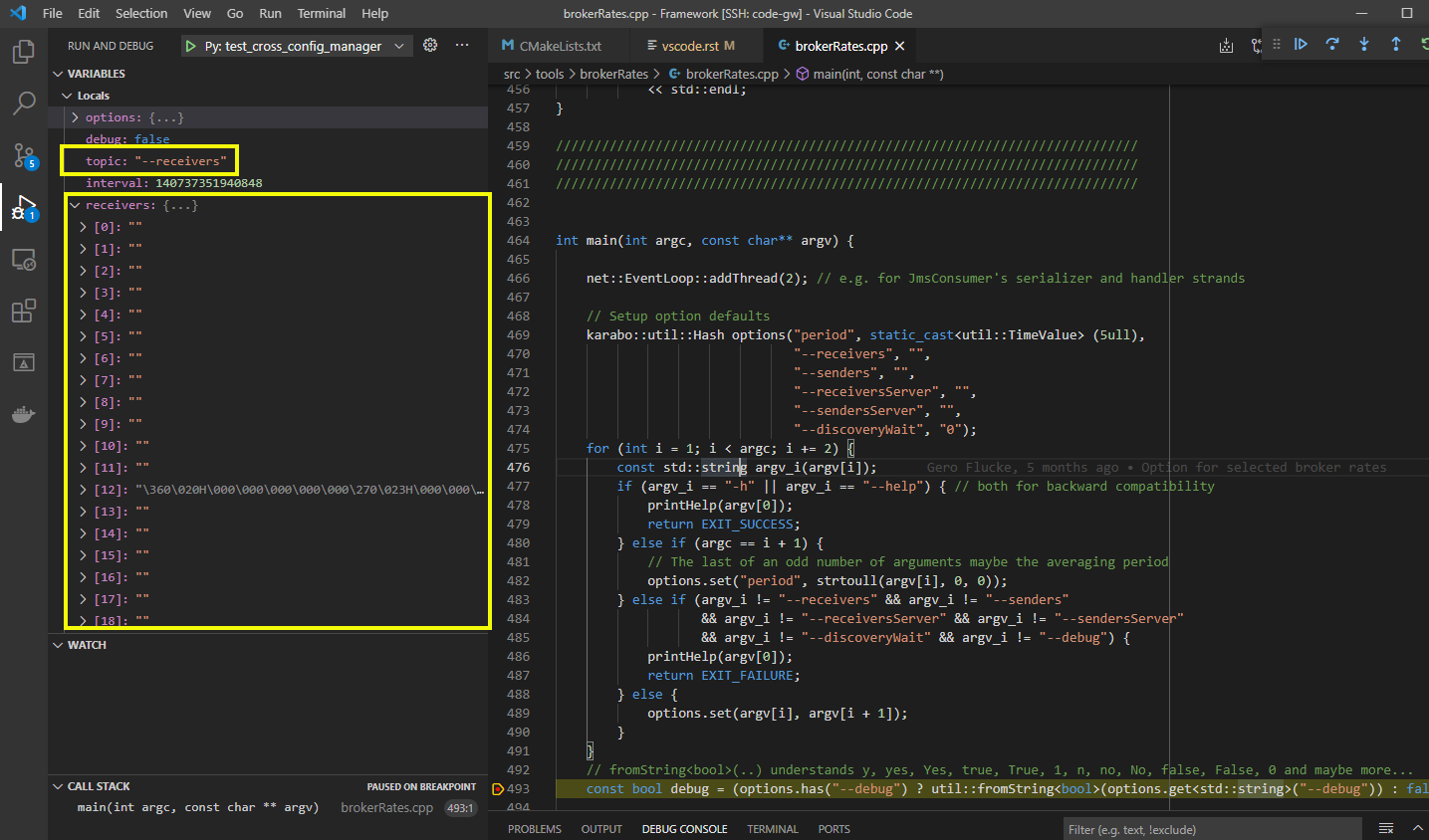
Task: Open the Terminal menu
Action: 322,13
